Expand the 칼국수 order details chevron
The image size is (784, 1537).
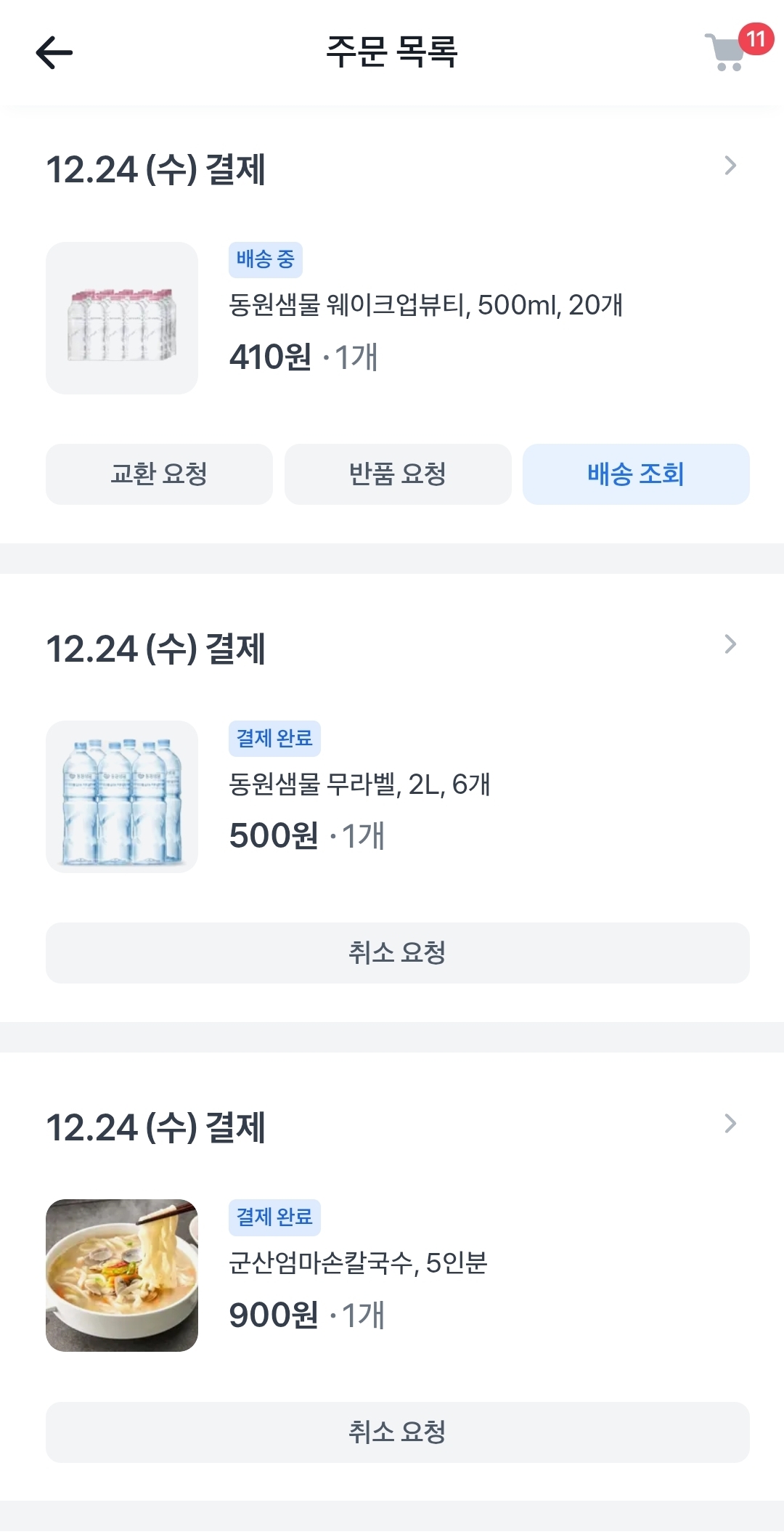[730, 1124]
